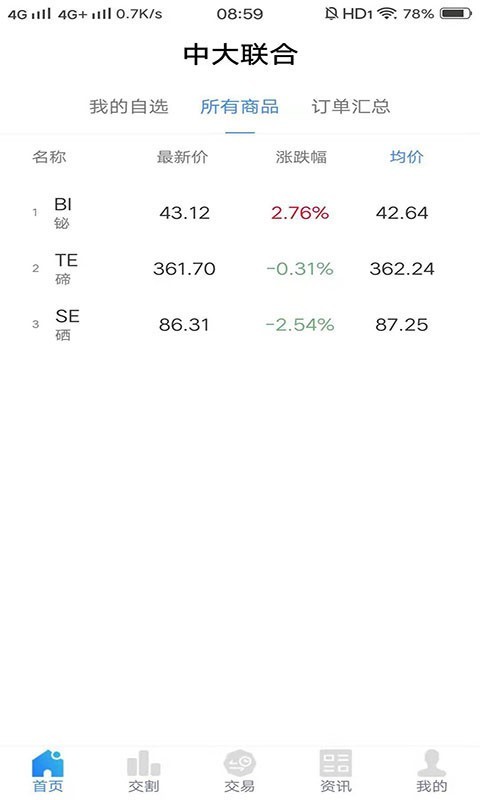
Task: Open the 交割 bar chart icon
Action: coord(143,763)
